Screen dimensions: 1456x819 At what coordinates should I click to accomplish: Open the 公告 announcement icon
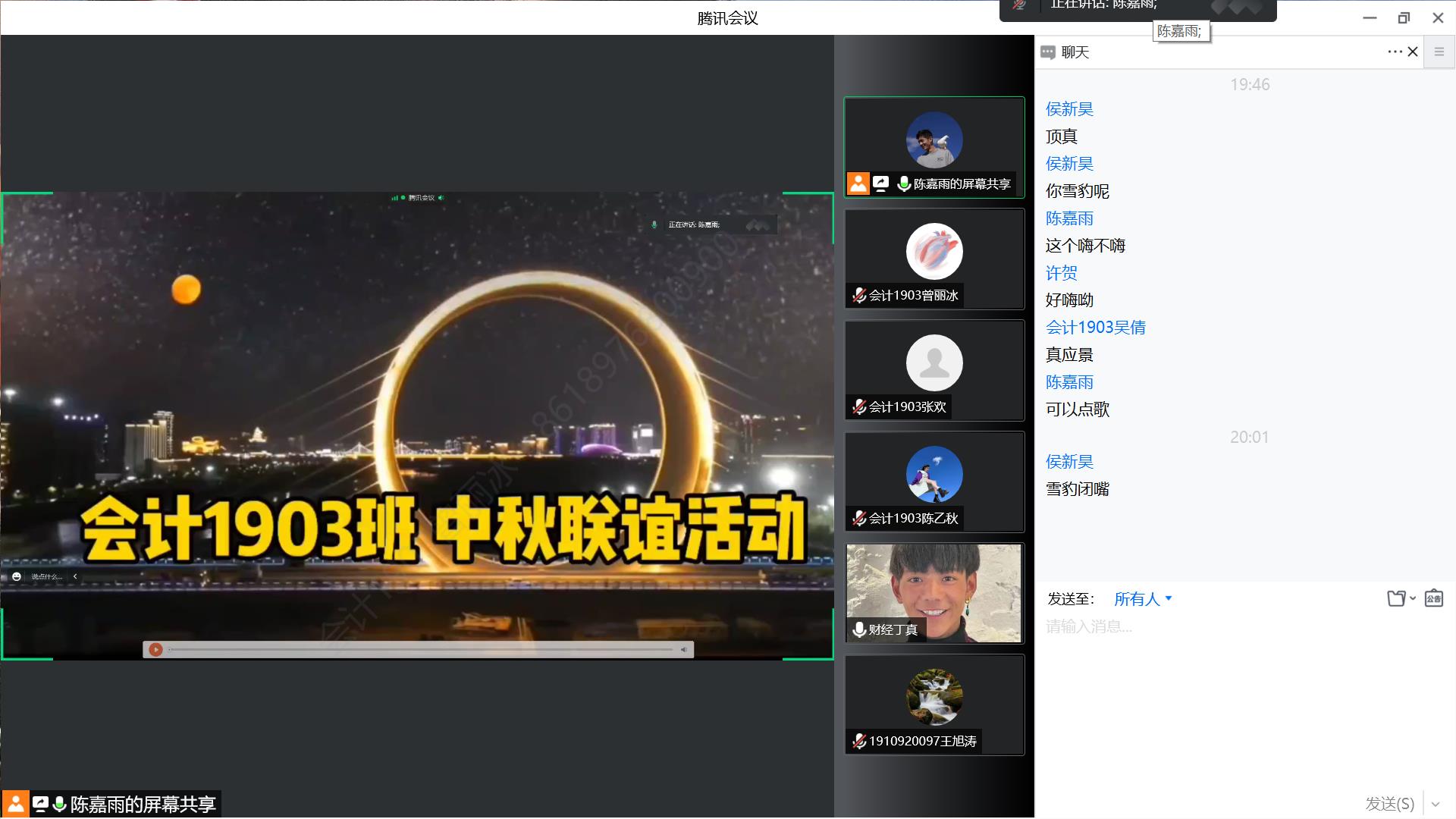(x=1433, y=598)
